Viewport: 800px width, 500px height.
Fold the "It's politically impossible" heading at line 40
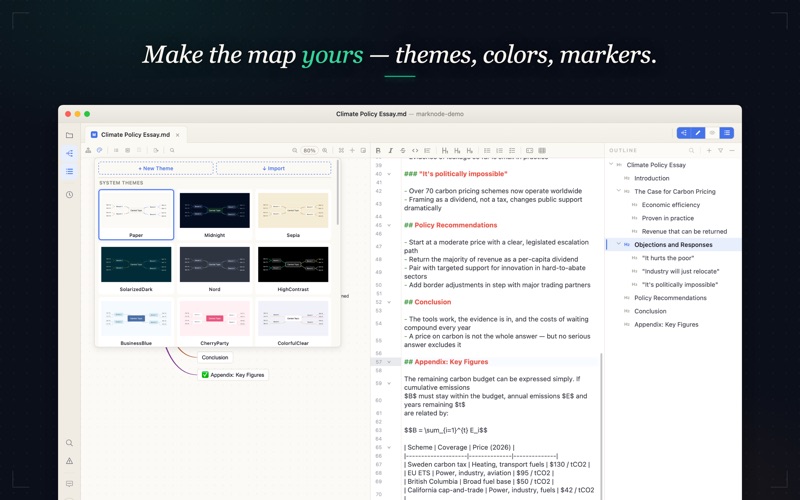point(389,174)
